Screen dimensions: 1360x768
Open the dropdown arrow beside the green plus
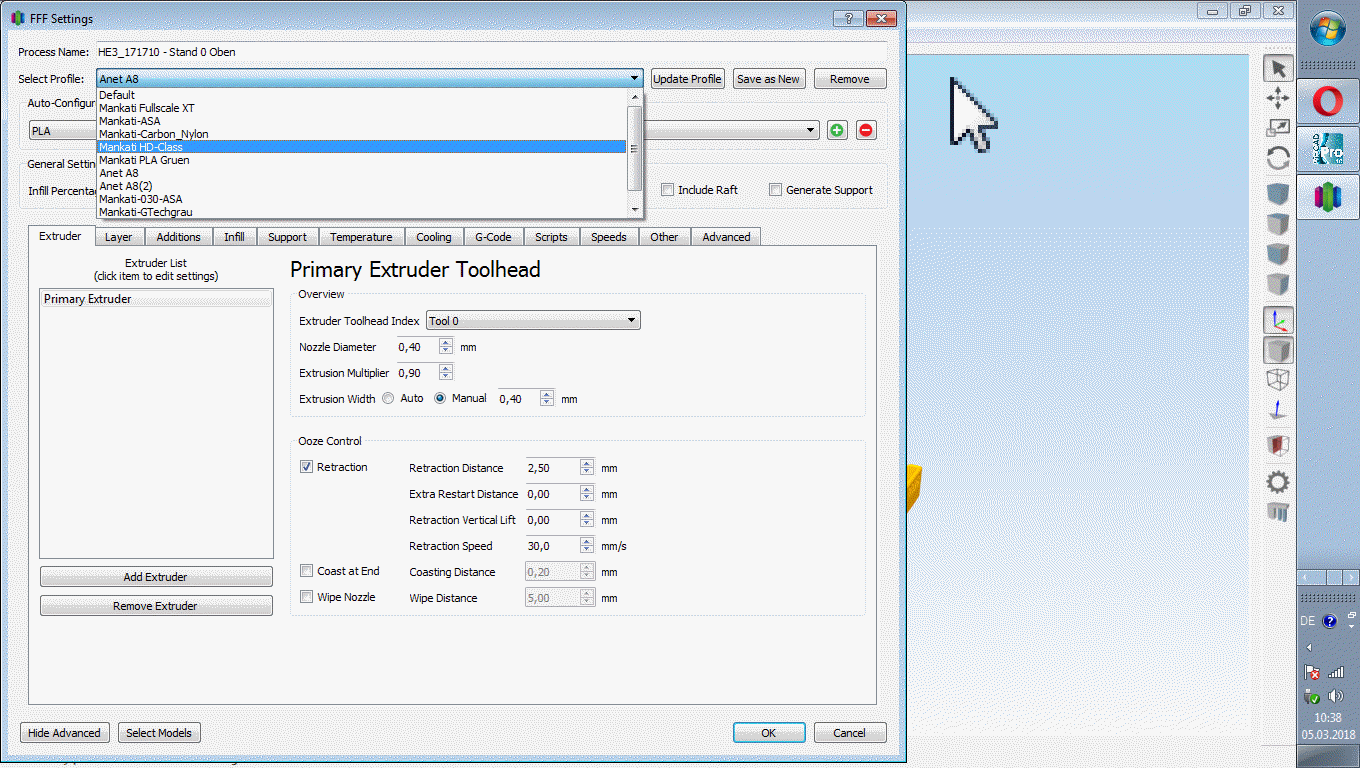click(x=811, y=131)
